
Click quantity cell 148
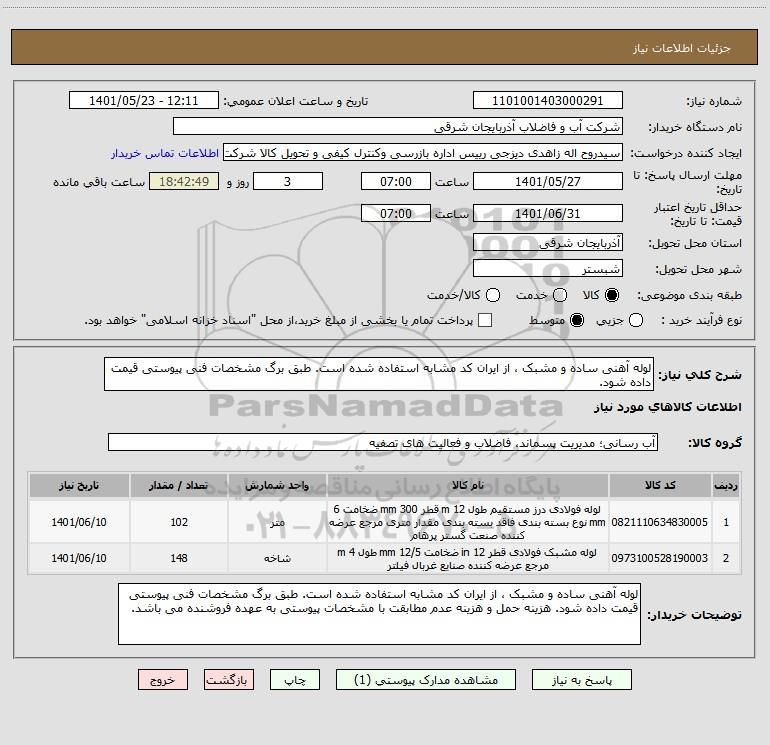(179, 558)
